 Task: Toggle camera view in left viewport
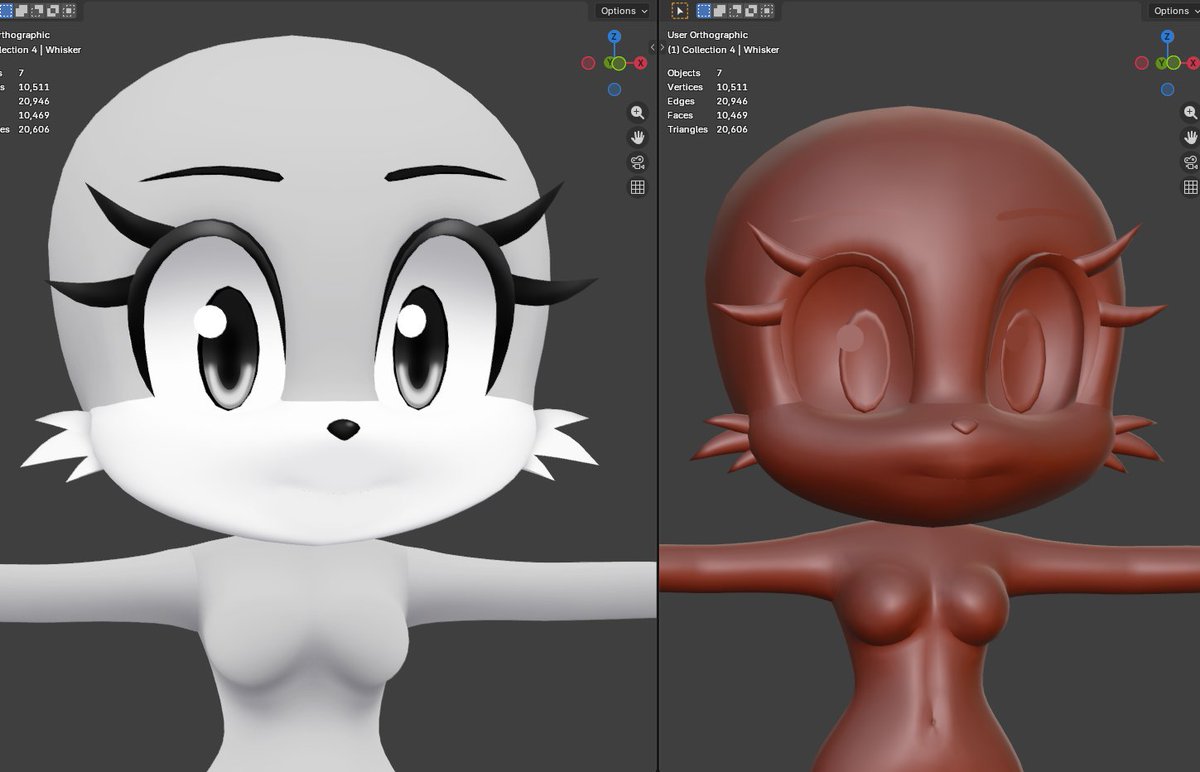click(x=637, y=162)
